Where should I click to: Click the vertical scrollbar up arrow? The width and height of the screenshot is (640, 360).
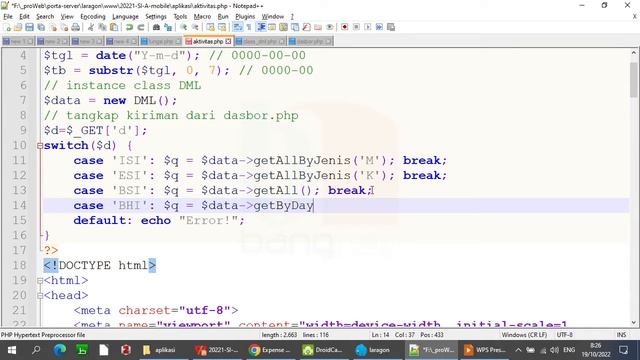(x=633, y=53)
